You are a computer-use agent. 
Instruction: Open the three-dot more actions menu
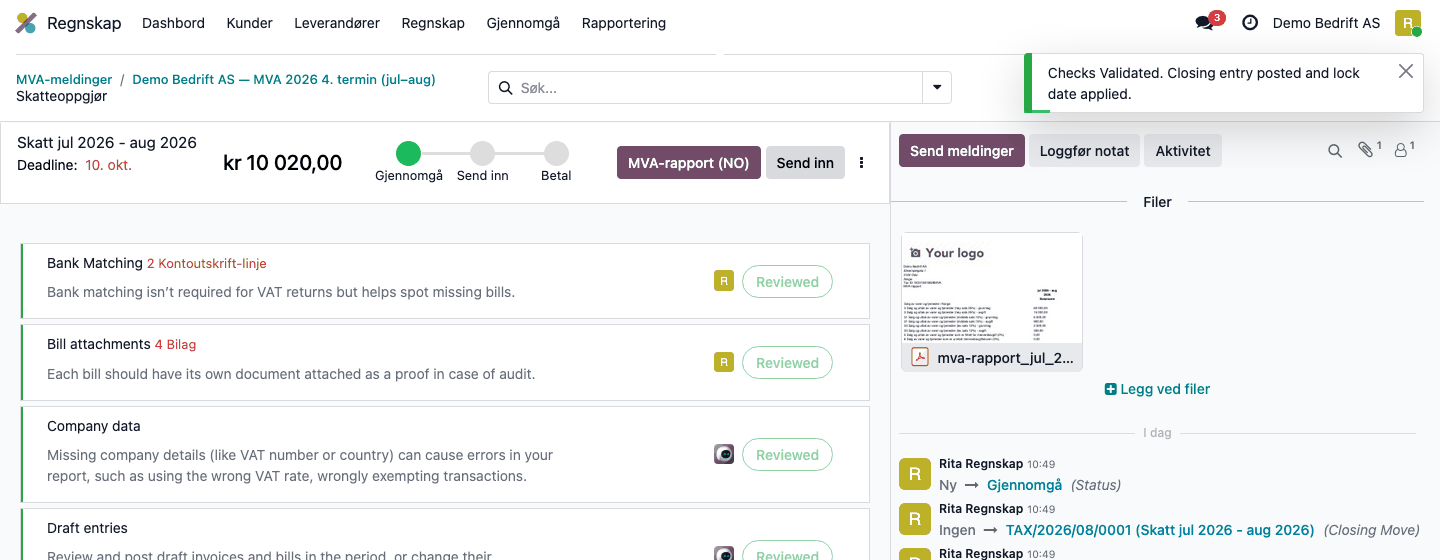coord(862,163)
